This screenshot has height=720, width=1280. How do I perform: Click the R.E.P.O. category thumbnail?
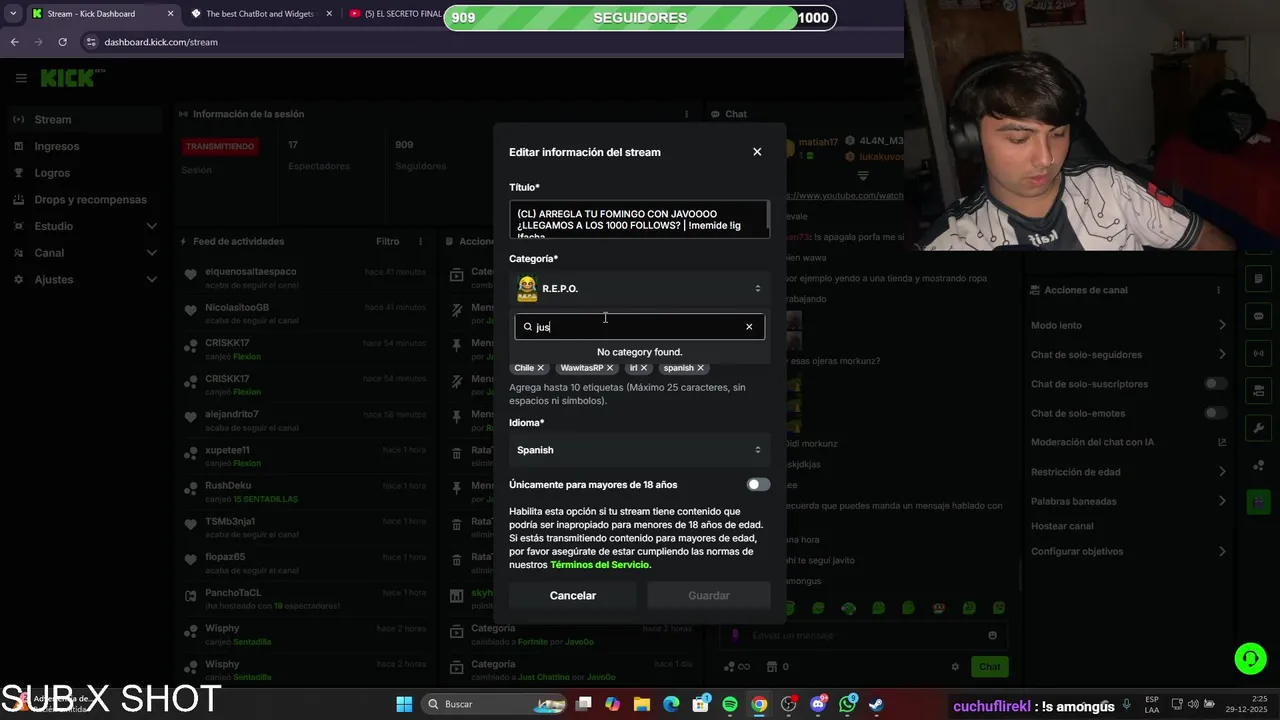click(527, 288)
